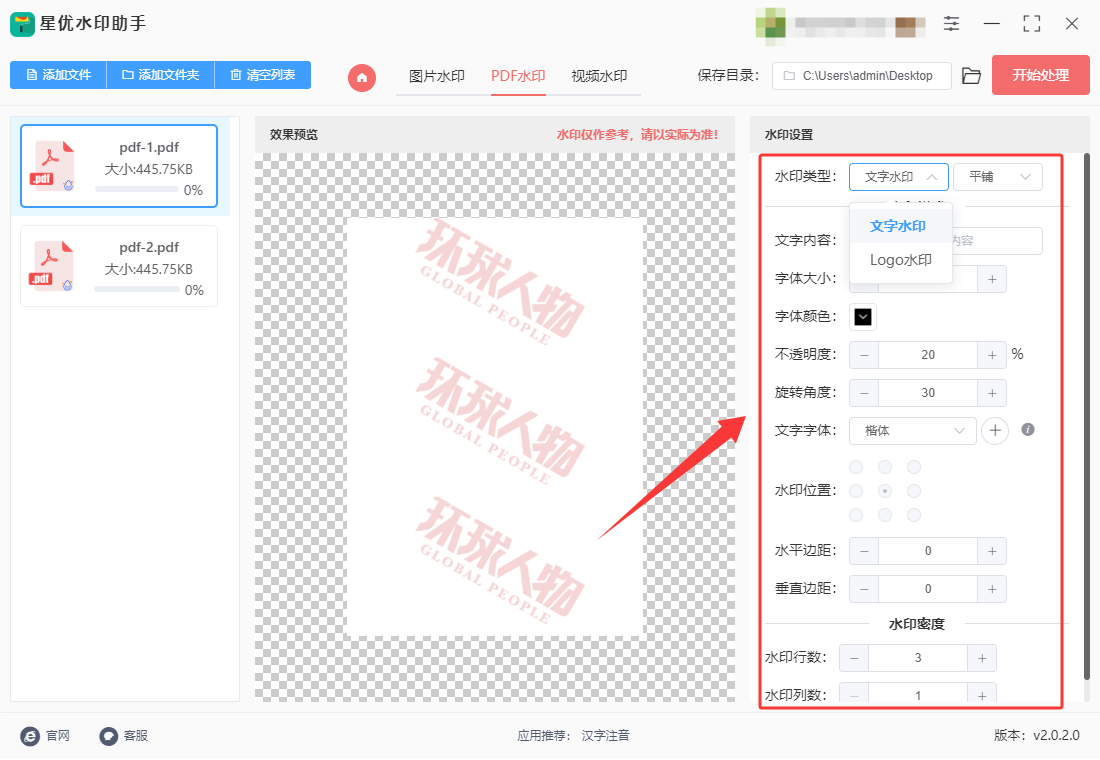The image size is (1100, 760).
Task: Select top-center watermark position
Action: pyautogui.click(x=885, y=467)
